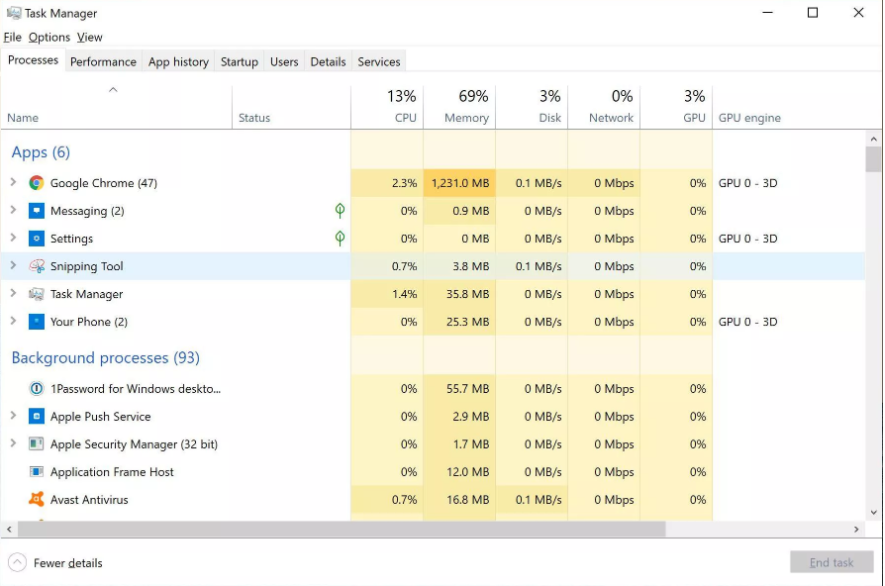
Task: Open the Options menu
Action: click(x=49, y=37)
